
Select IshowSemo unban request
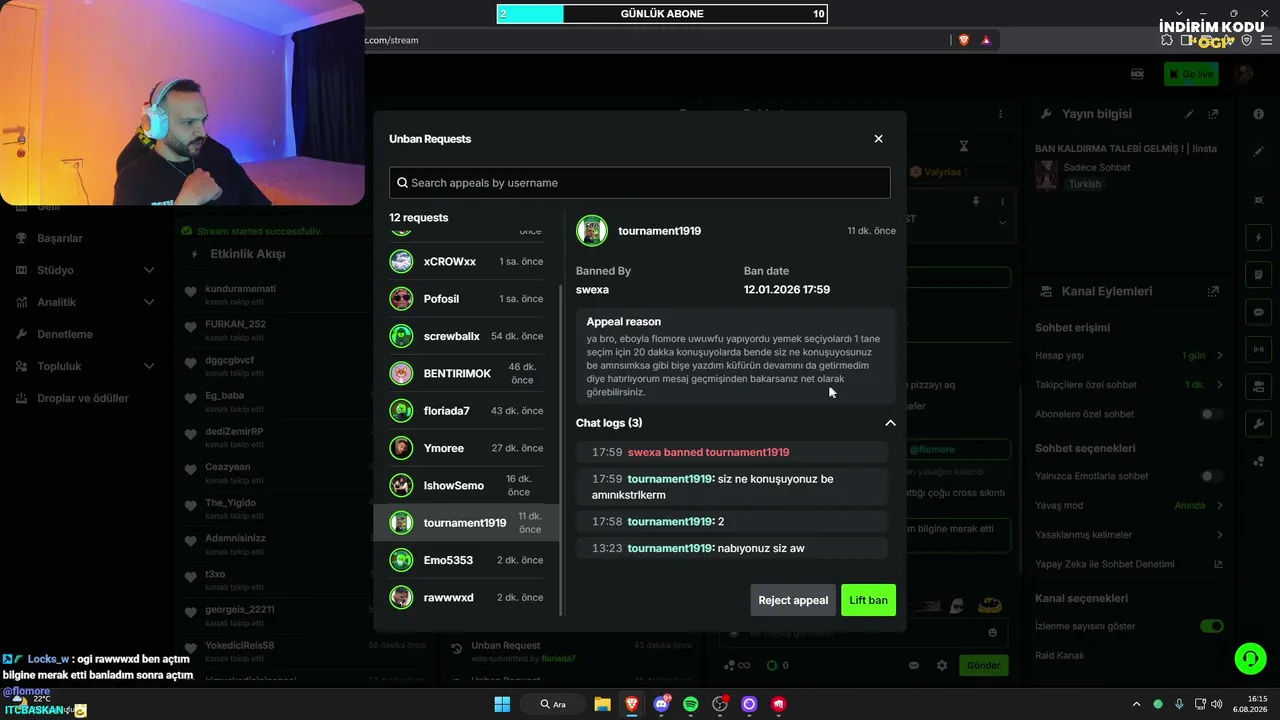(x=466, y=485)
